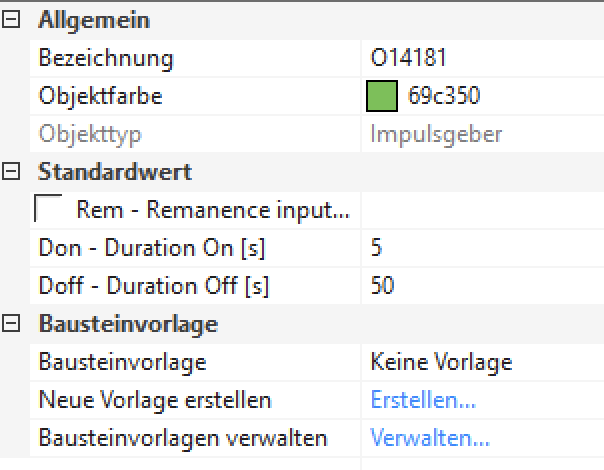Click the green Objektfarbe color swatch
This screenshot has width=604, height=470.
click(383, 97)
